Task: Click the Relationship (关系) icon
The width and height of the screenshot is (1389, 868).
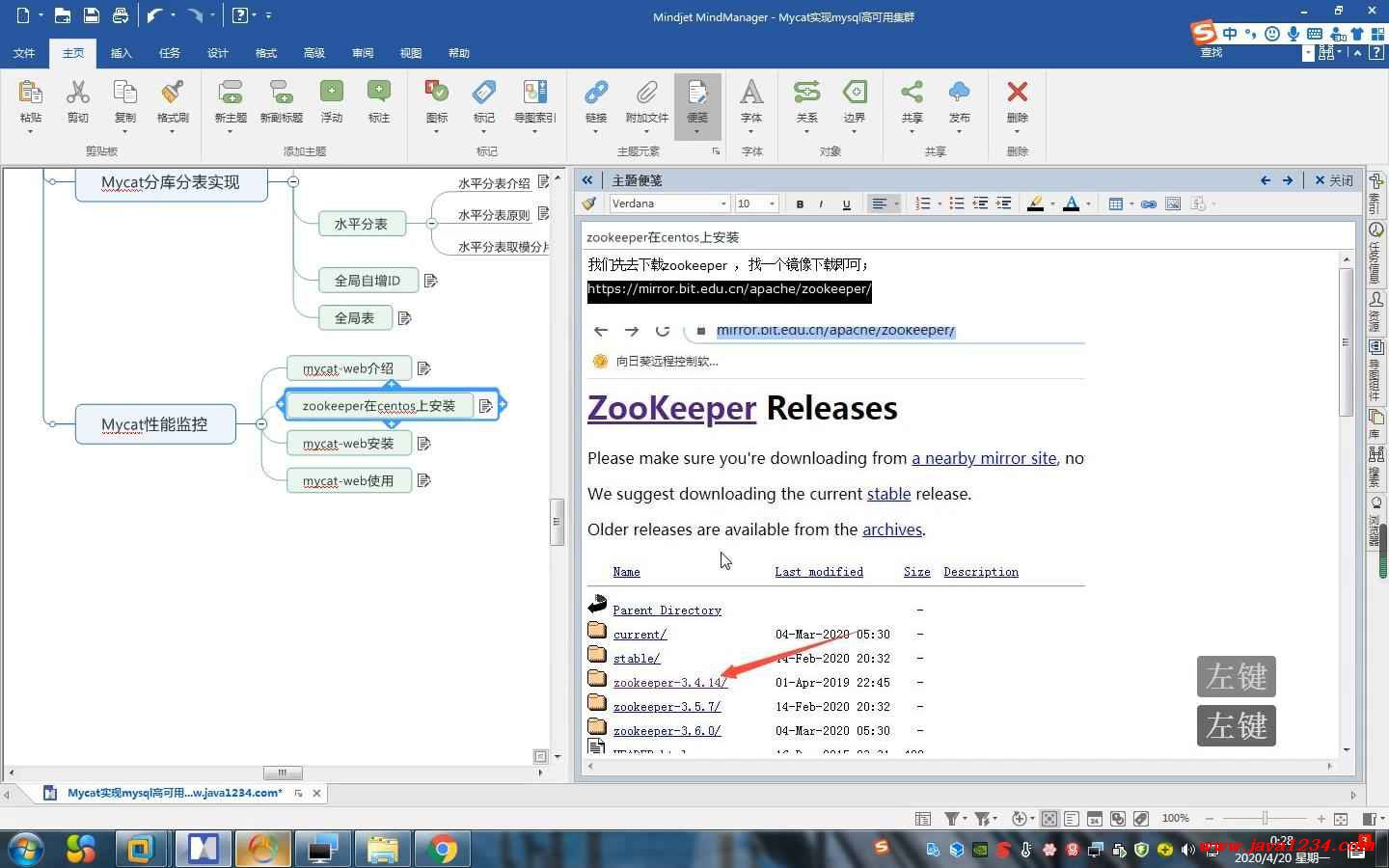Action: pyautogui.click(x=806, y=93)
